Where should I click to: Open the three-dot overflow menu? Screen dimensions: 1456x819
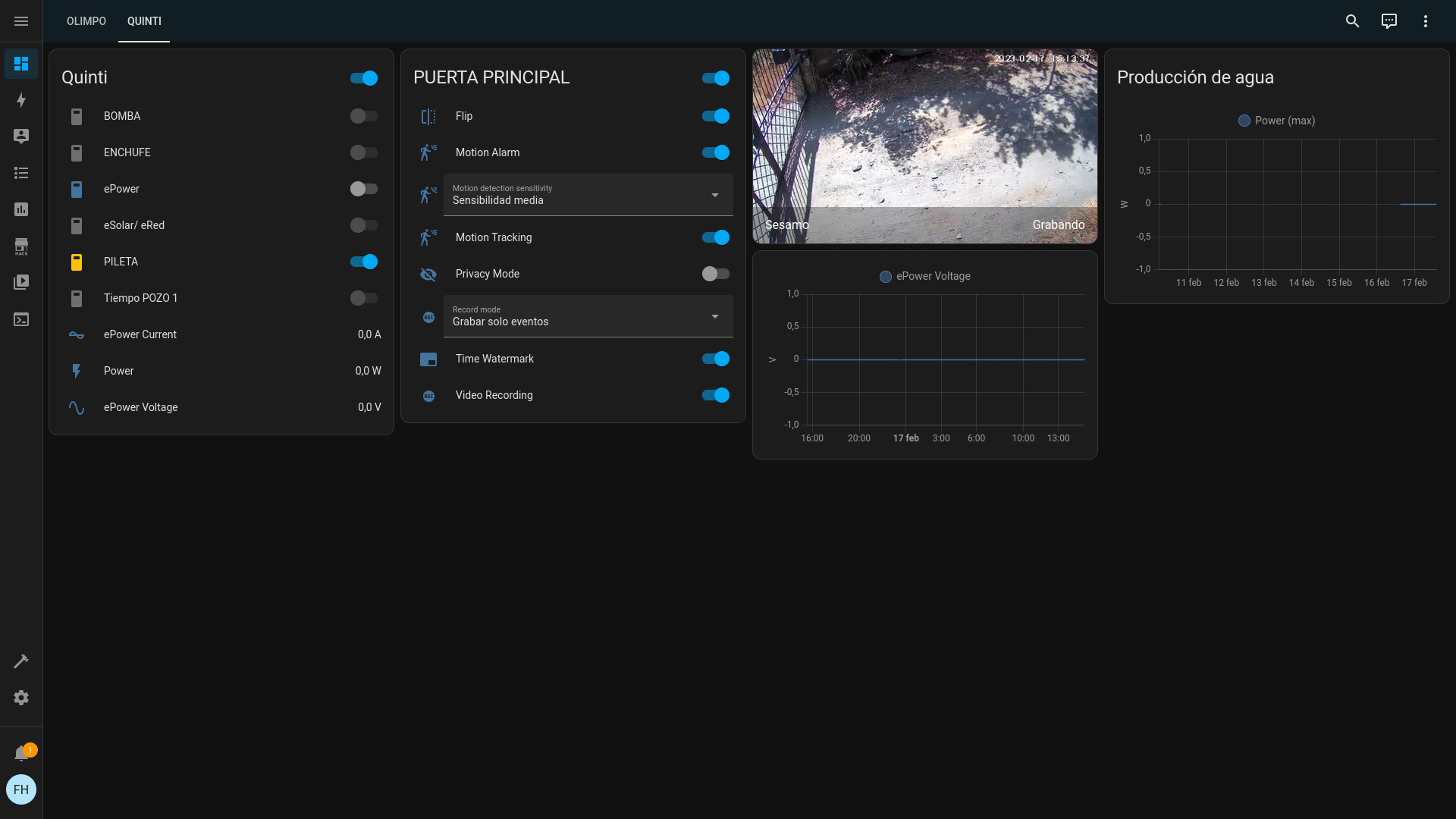(1425, 21)
